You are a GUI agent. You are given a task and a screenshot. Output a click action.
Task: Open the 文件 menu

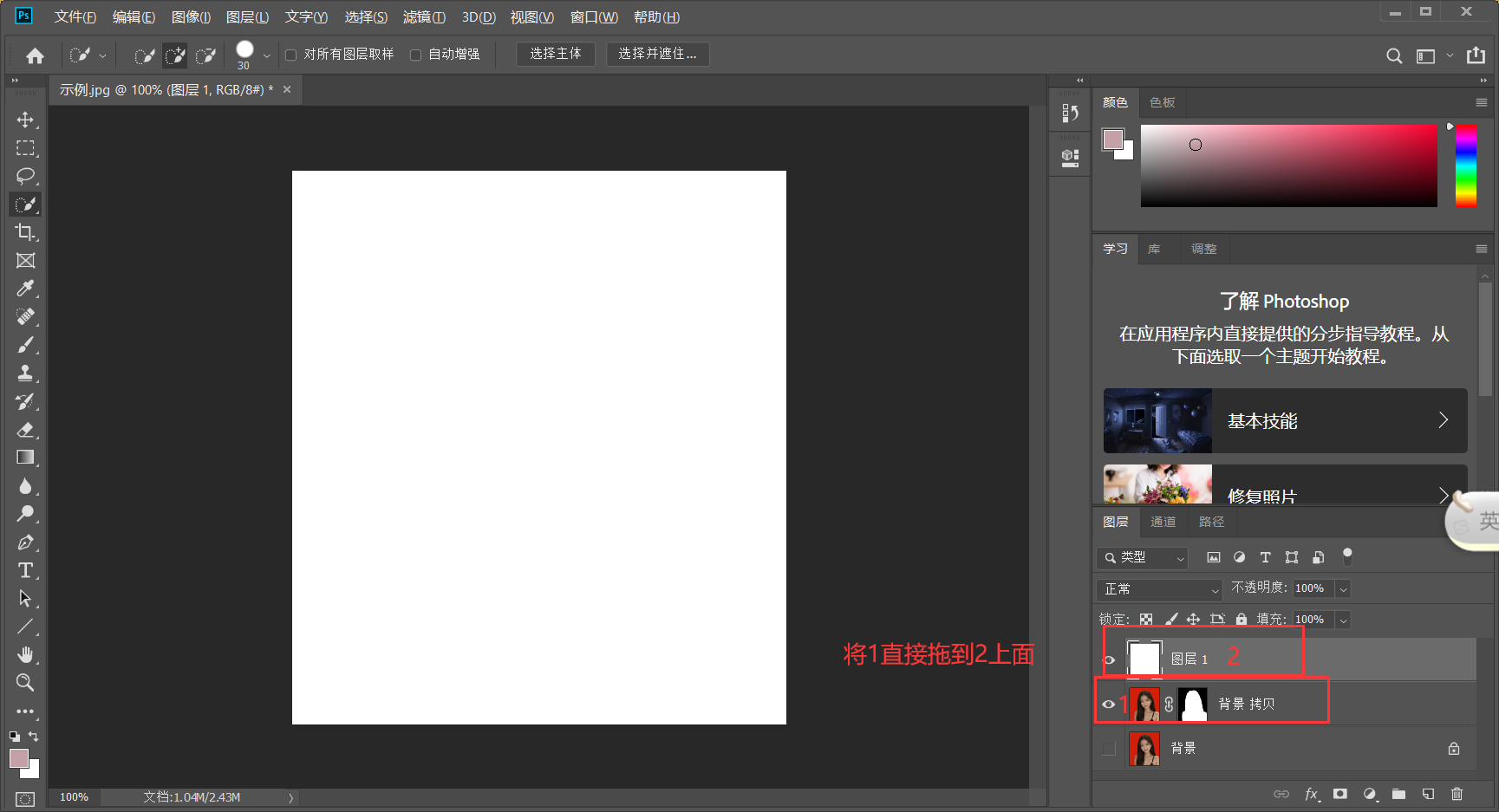(75, 17)
